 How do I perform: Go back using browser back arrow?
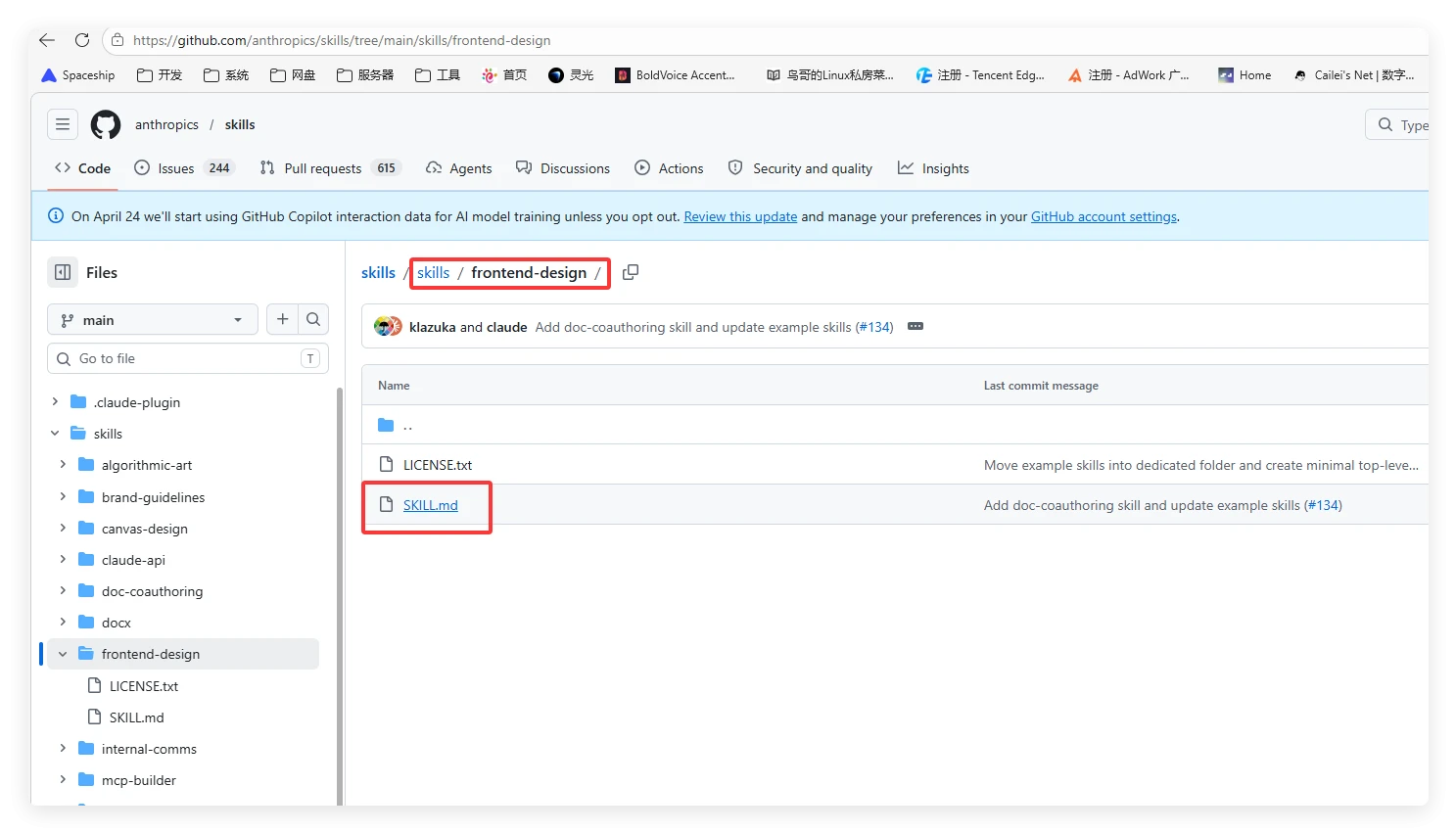coord(47,40)
